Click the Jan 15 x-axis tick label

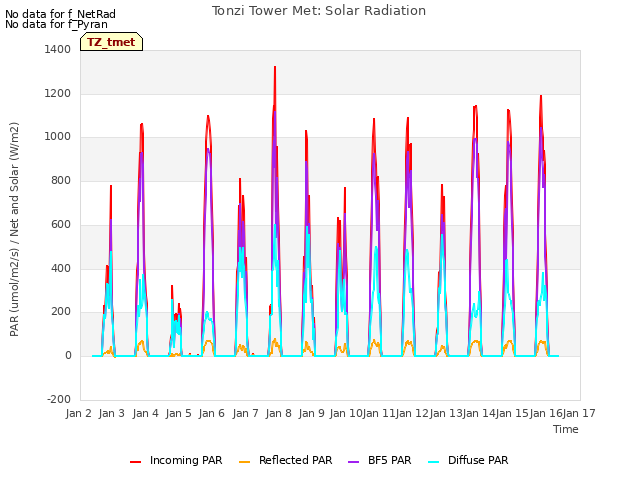tap(512, 413)
